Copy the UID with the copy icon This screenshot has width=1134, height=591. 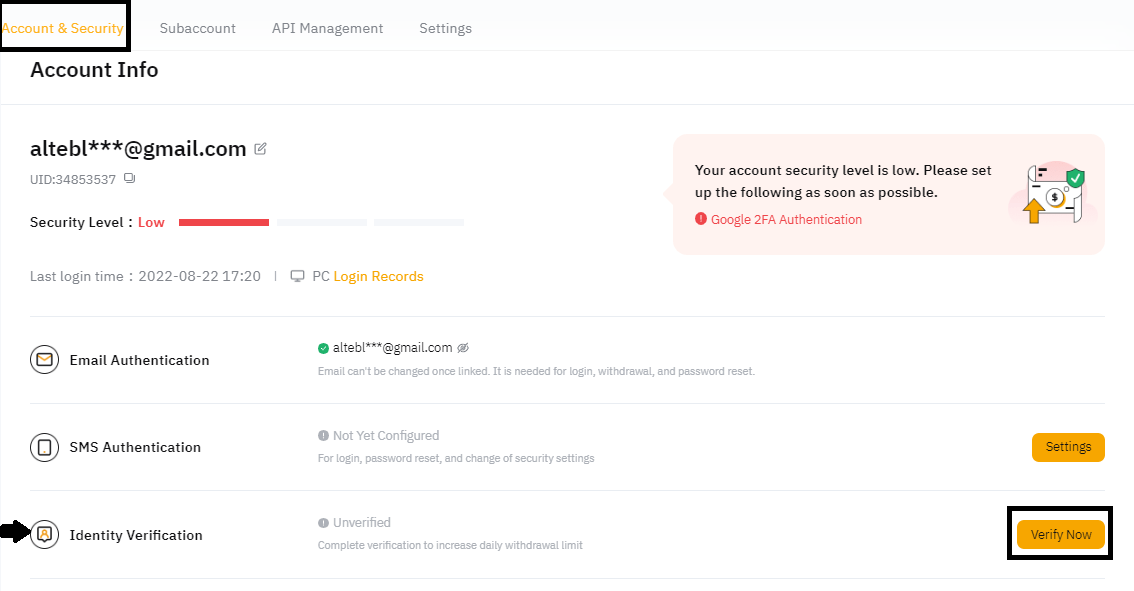coord(129,178)
